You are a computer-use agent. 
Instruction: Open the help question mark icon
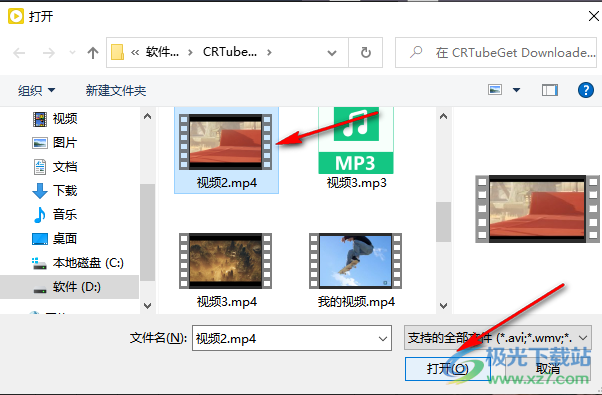[x=585, y=90]
